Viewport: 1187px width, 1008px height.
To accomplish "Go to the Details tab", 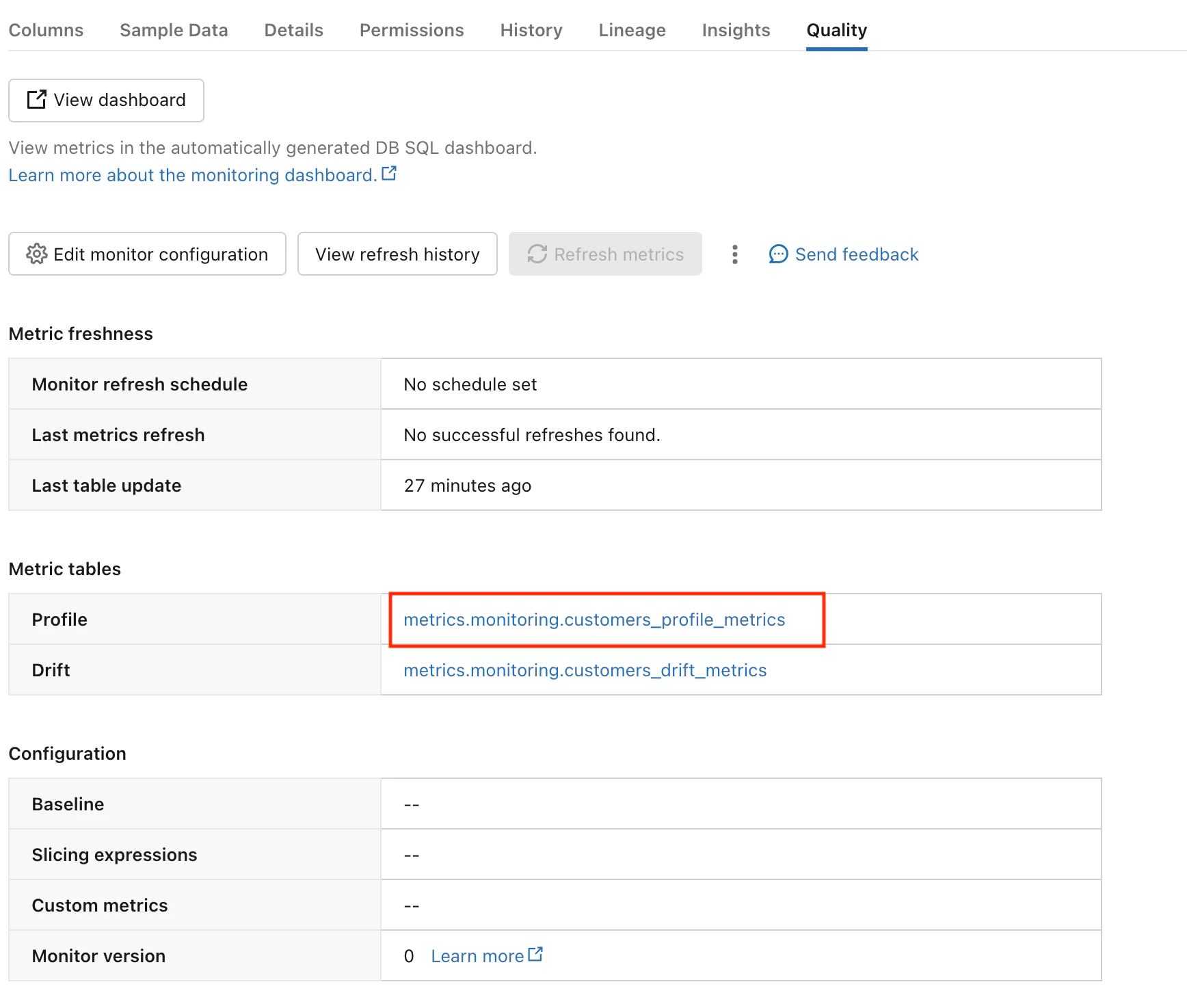I will pyautogui.click(x=294, y=30).
